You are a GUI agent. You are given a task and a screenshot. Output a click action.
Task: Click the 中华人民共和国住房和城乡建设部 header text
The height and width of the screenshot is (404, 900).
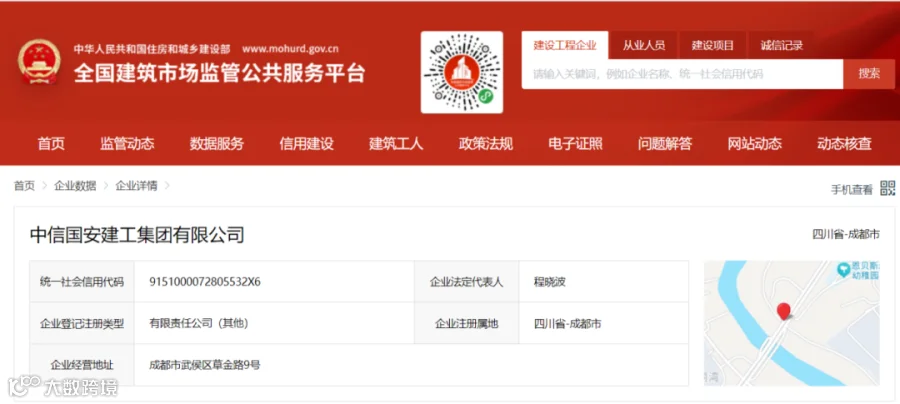(152, 49)
